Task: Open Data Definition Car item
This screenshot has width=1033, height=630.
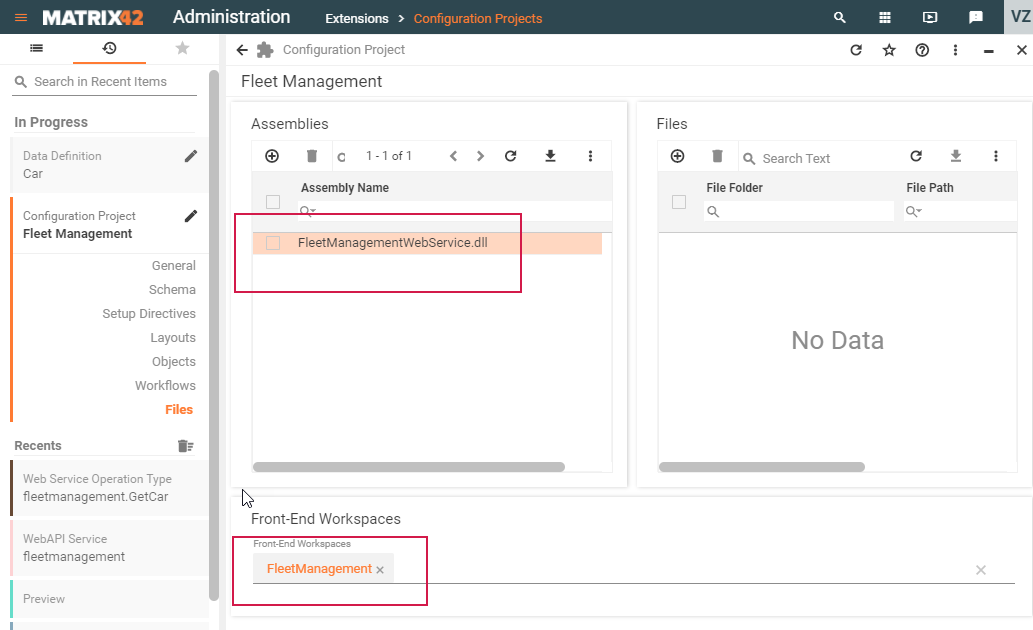Action: pyautogui.click(x=109, y=165)
